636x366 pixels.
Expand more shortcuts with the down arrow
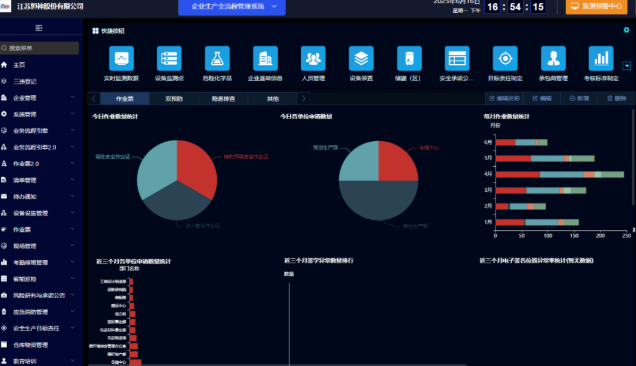tap(627, 66)
